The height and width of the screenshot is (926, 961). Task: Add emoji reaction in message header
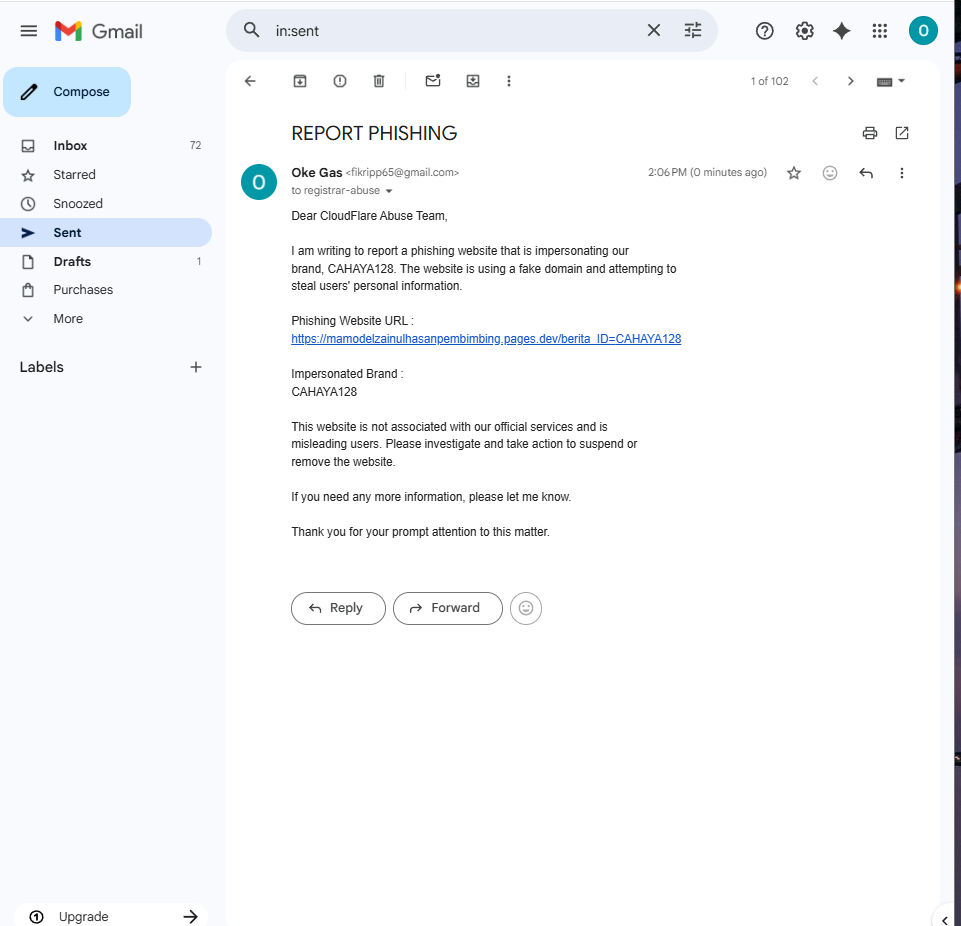pos(830,173)
